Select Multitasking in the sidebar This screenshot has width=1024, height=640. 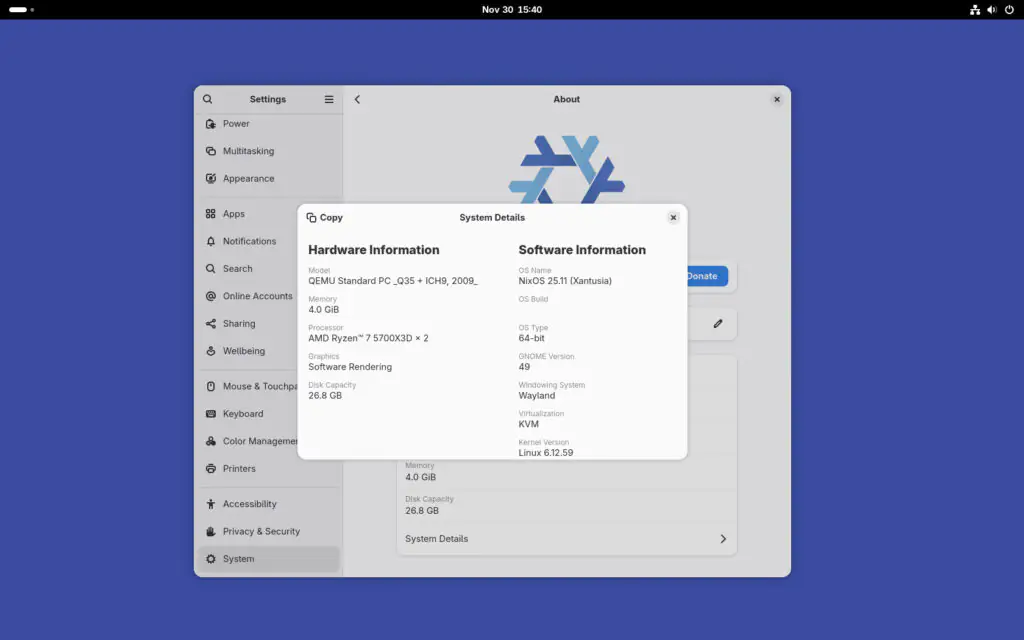point(248,151)
